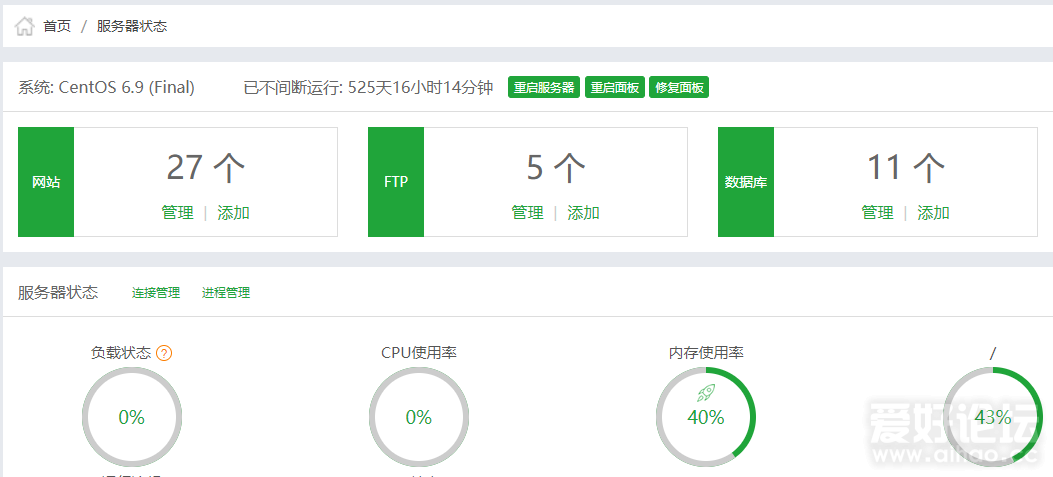Switch to the 连接管理 tab
The height and width of the screenshot is (477, 1053).
coord(156,293)
